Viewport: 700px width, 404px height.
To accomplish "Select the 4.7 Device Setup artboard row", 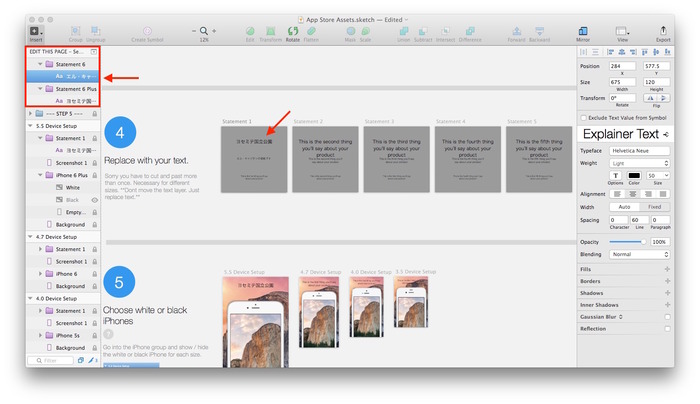I will [x=63, y=237].
